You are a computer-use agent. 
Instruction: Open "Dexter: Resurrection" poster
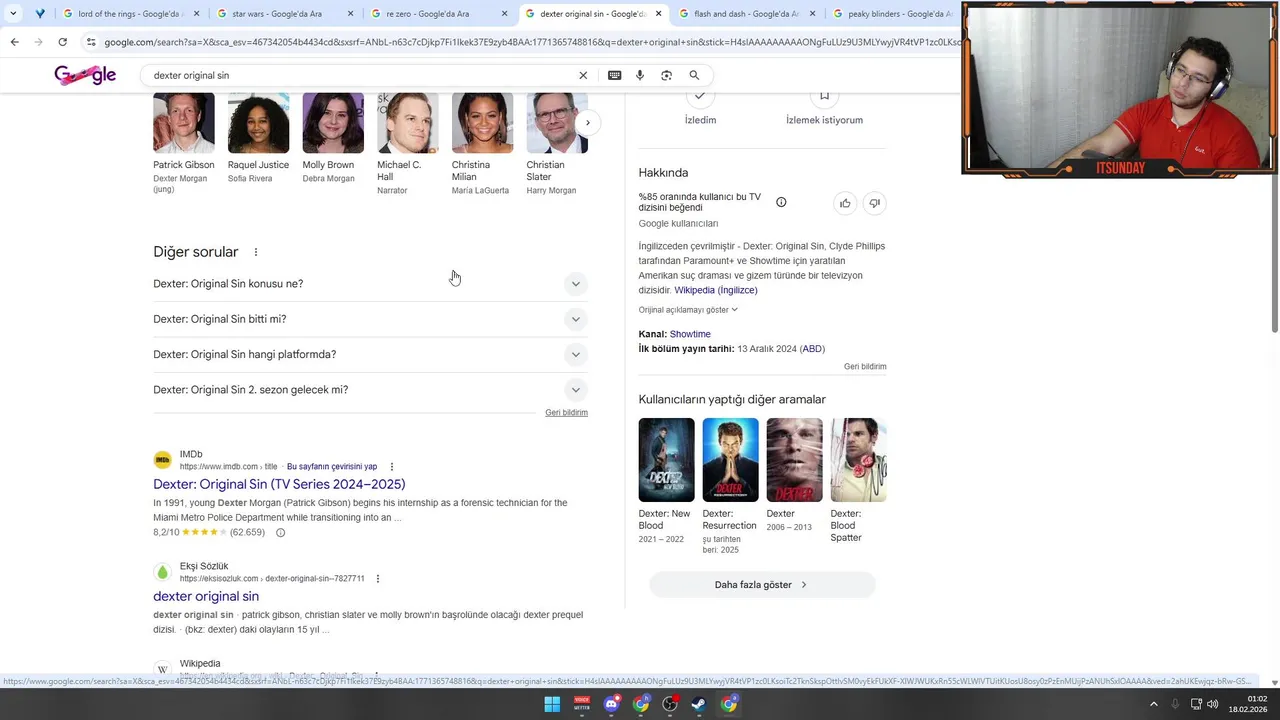731,460
